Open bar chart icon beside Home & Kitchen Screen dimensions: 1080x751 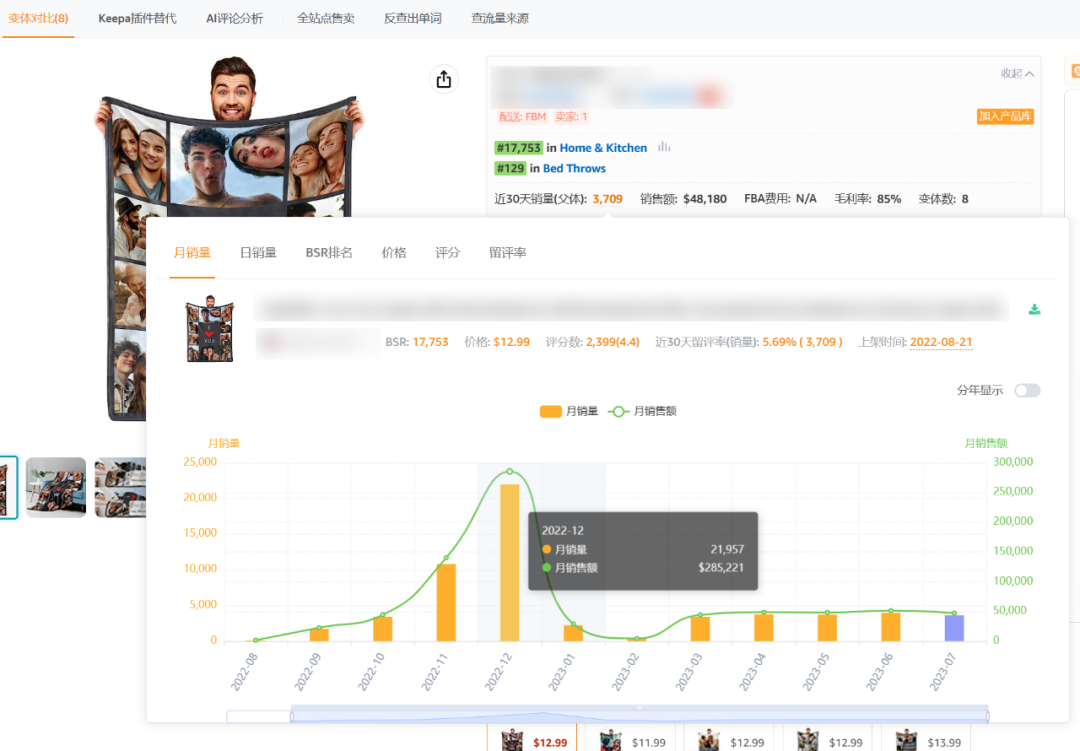[x=664, y=147]
